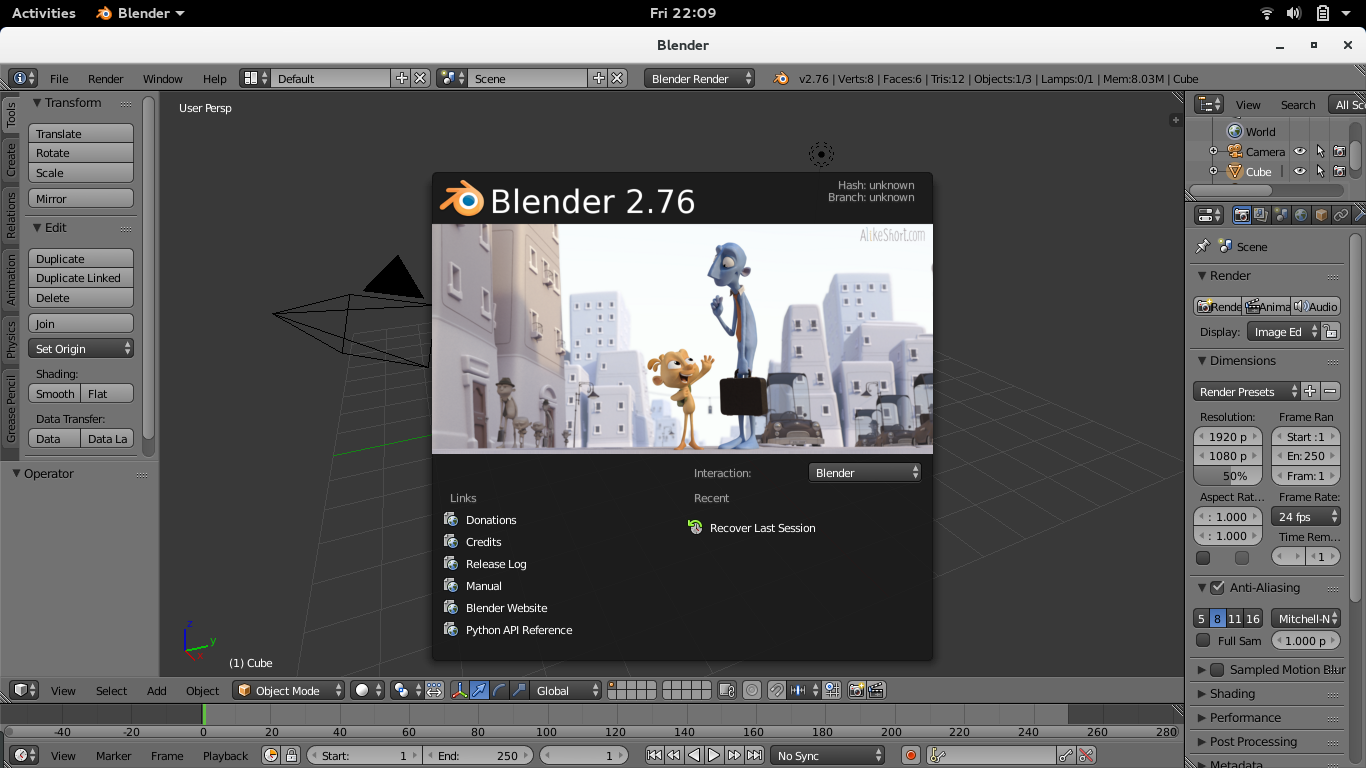Select the translate manipulator arrow icon
Image resolution: width=1366 pixels, height=768 pixels.
click(x=480, y=691)
